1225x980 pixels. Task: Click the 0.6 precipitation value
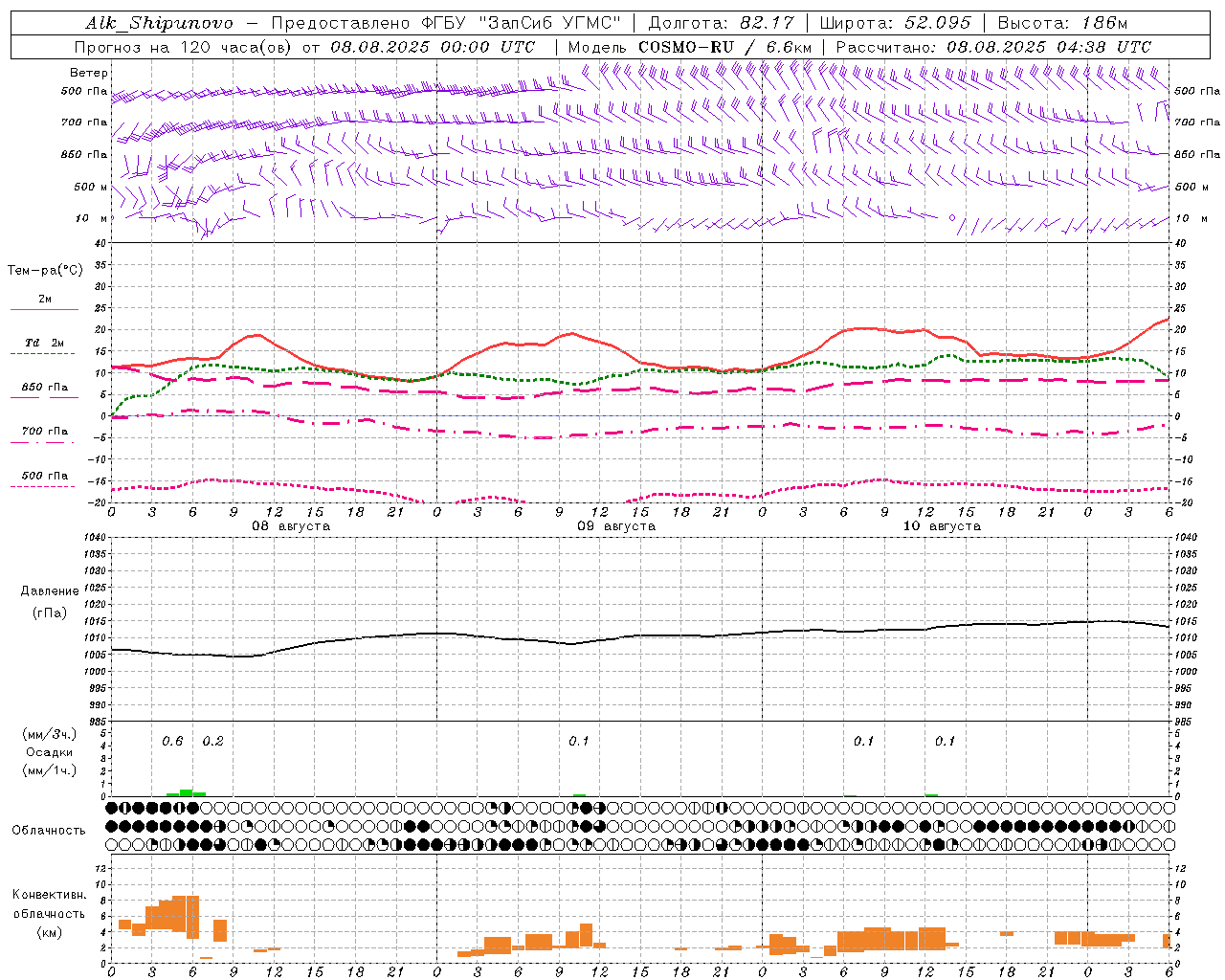[172, 741]
